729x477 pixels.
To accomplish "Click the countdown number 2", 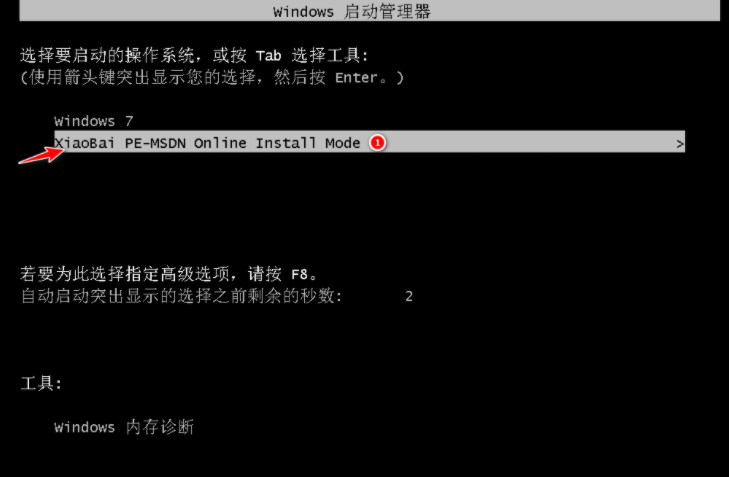I will coord(409,296).
